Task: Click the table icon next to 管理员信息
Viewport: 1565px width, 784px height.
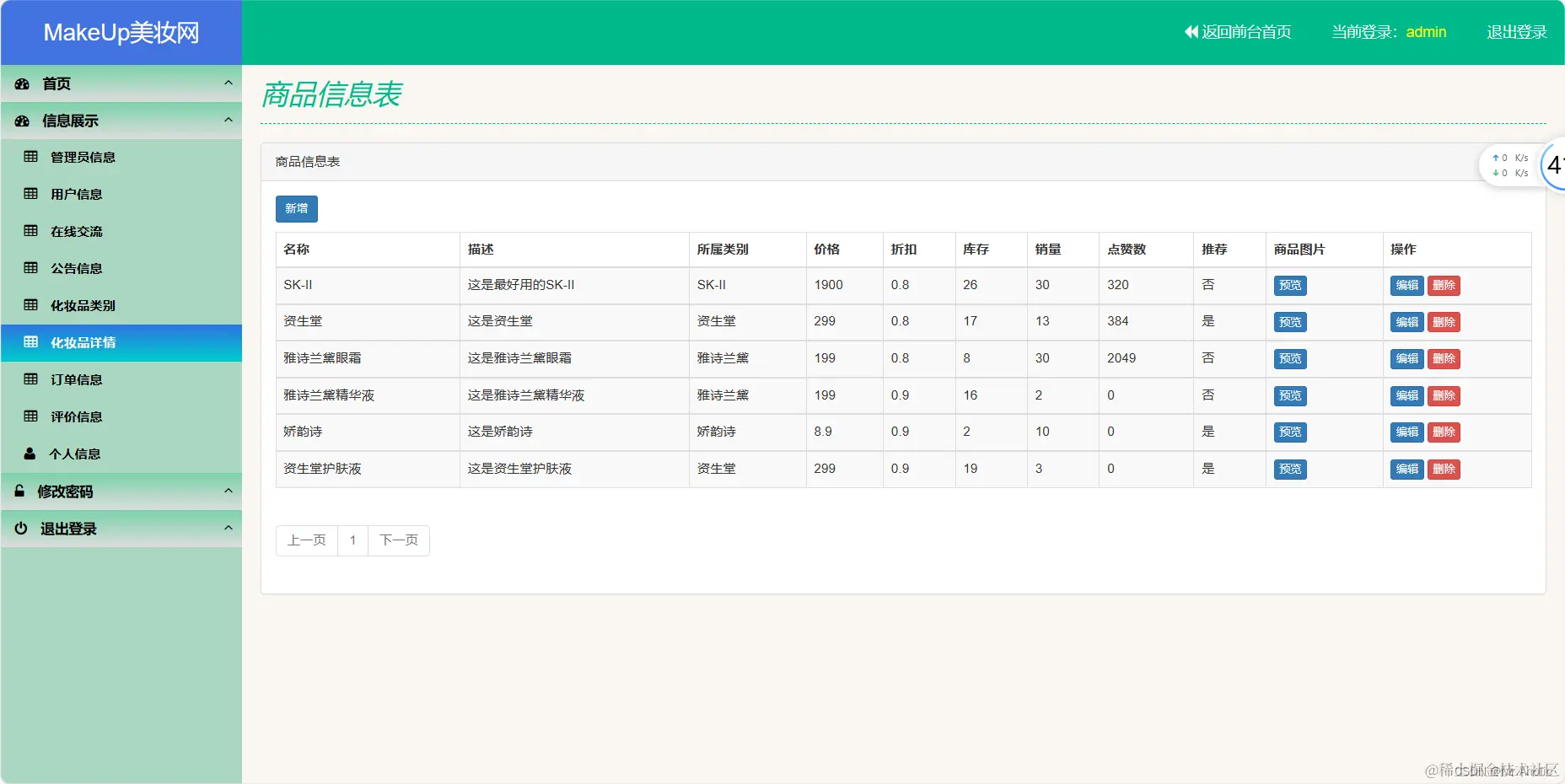Action: click(x=31, y=157)
